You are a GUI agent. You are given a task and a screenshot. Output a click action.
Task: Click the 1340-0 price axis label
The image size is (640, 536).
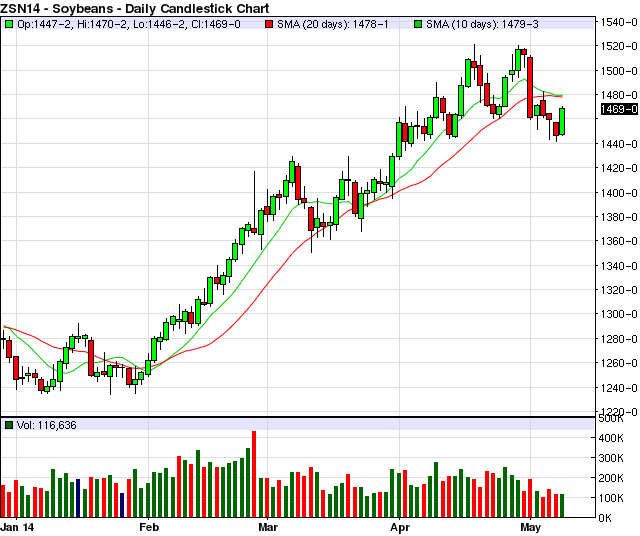(619, 266)
